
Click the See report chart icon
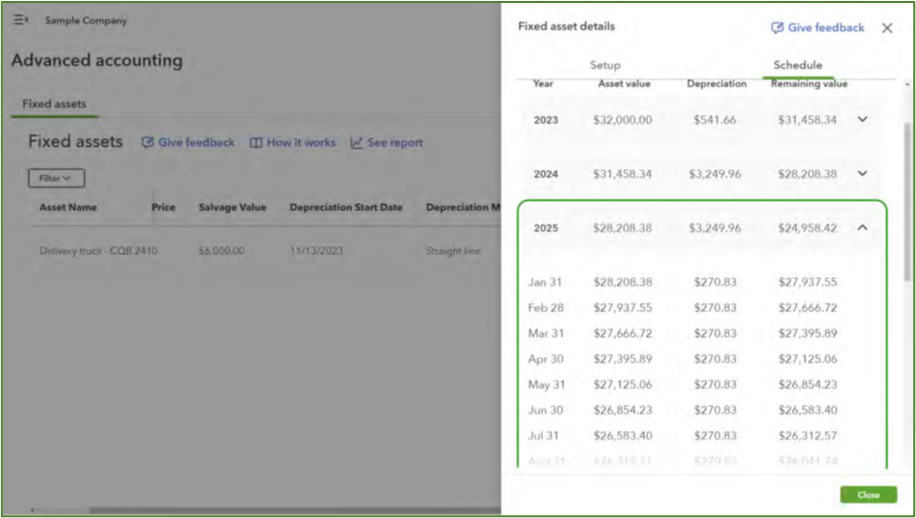point(356,143)
